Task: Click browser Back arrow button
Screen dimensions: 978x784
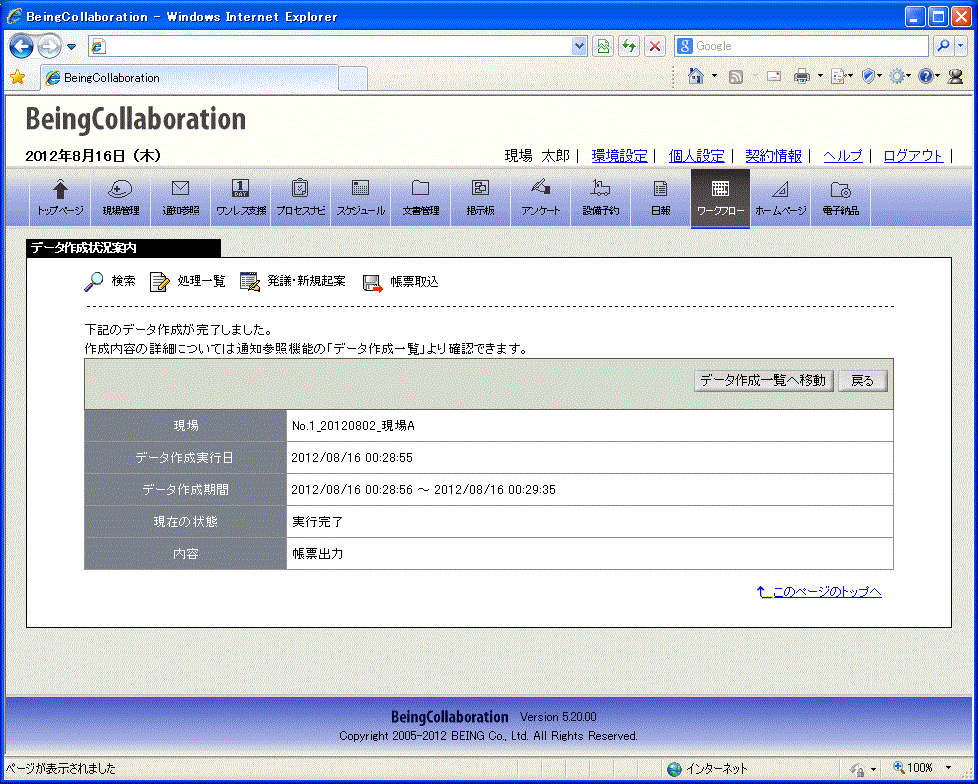Action: click(21, 46)
